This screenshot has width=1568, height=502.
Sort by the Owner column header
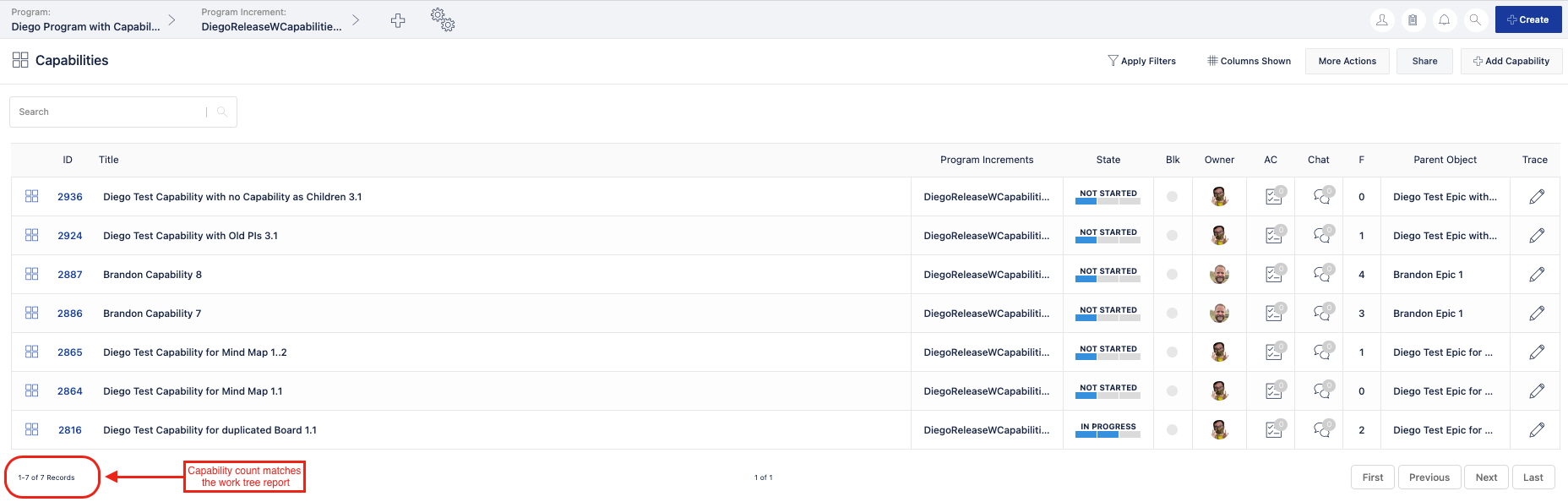point(1219,160)
